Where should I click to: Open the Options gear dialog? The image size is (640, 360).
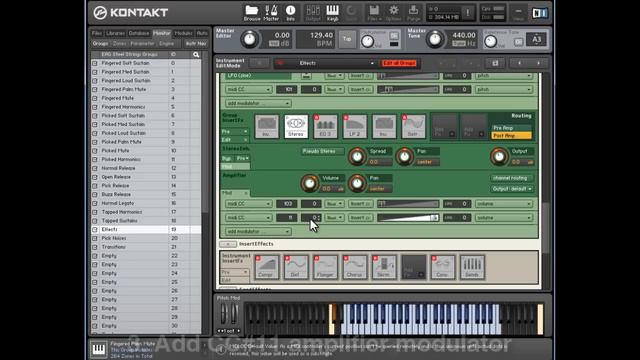pos(393,13)
